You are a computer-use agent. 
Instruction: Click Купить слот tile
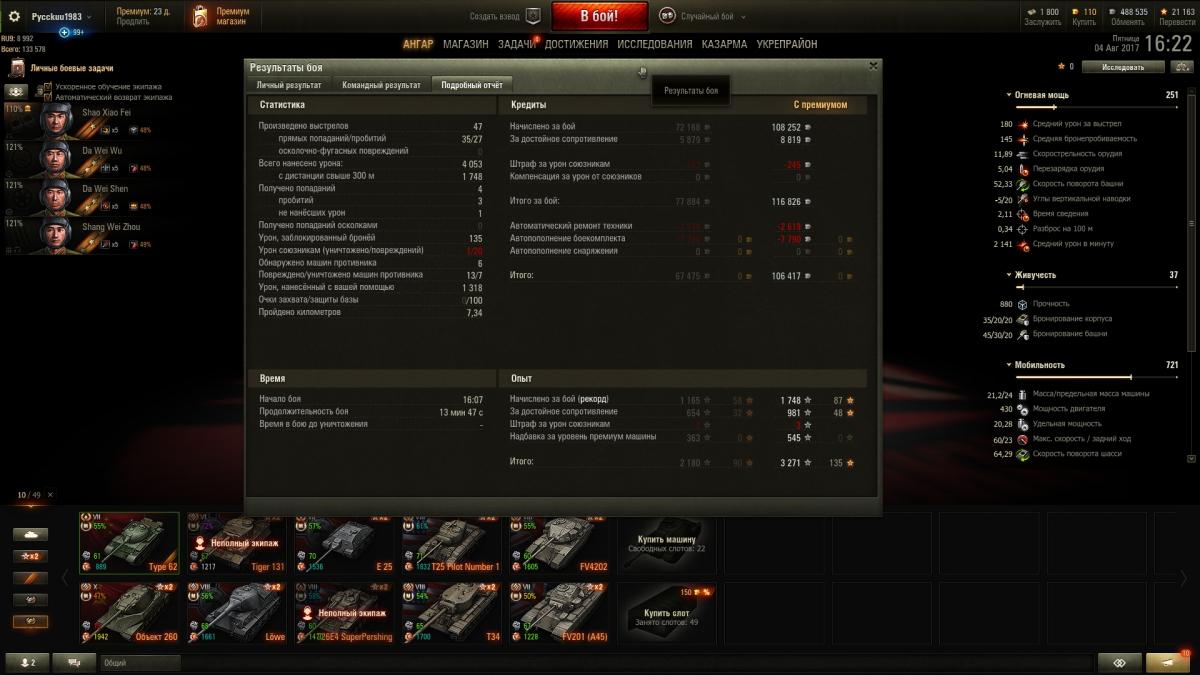tap(668, 612)
